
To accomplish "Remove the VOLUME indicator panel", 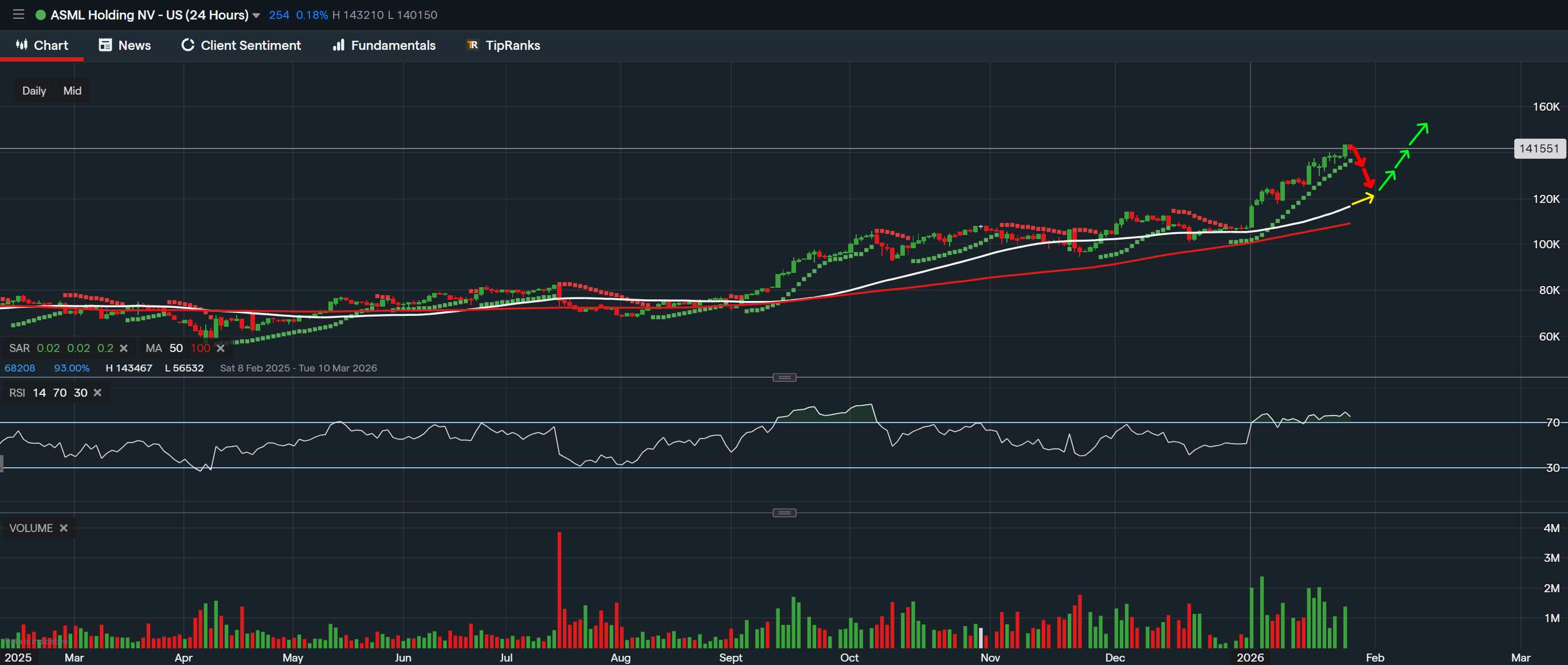I will point(63,528).
